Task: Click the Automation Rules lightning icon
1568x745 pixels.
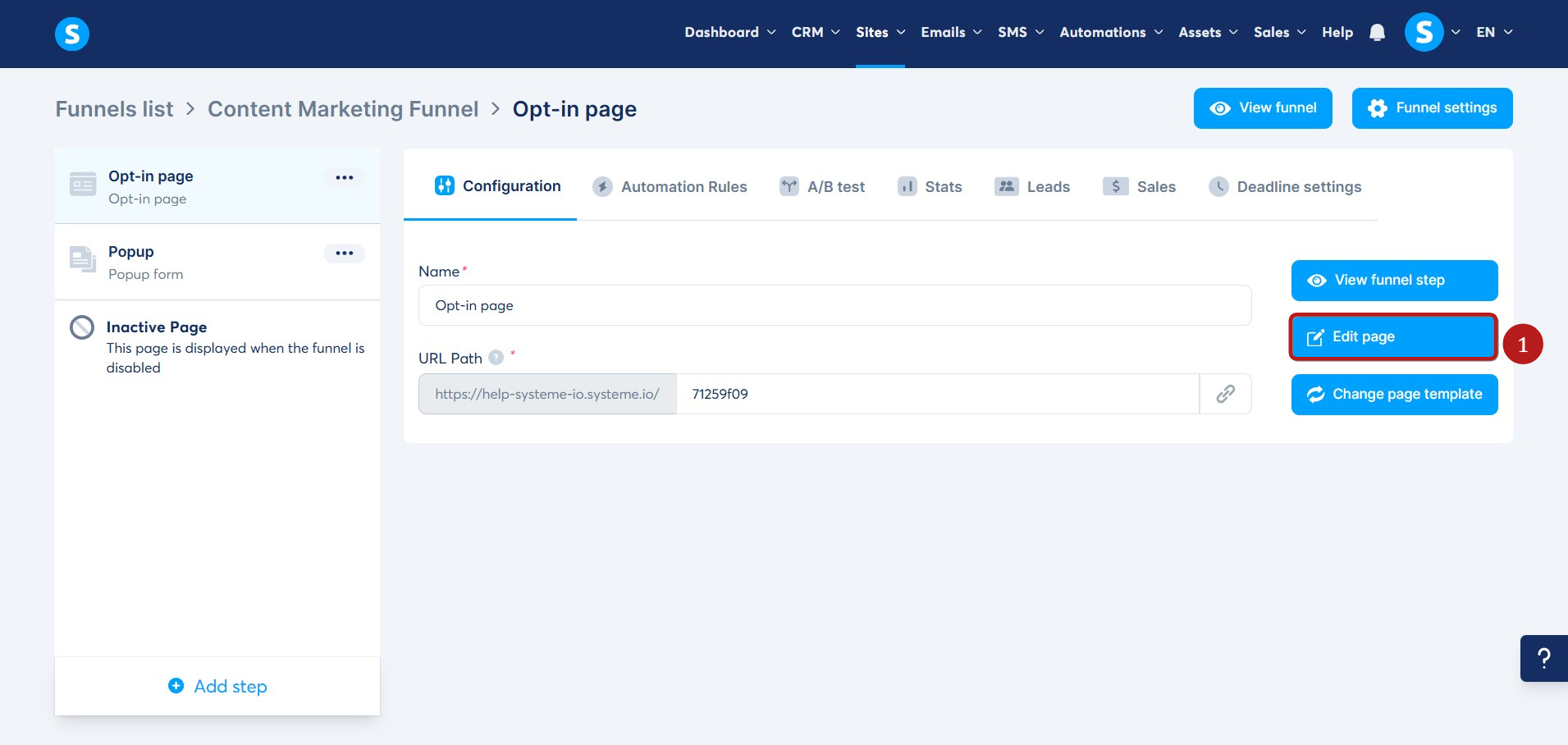Action: click(x=603, y=187)
